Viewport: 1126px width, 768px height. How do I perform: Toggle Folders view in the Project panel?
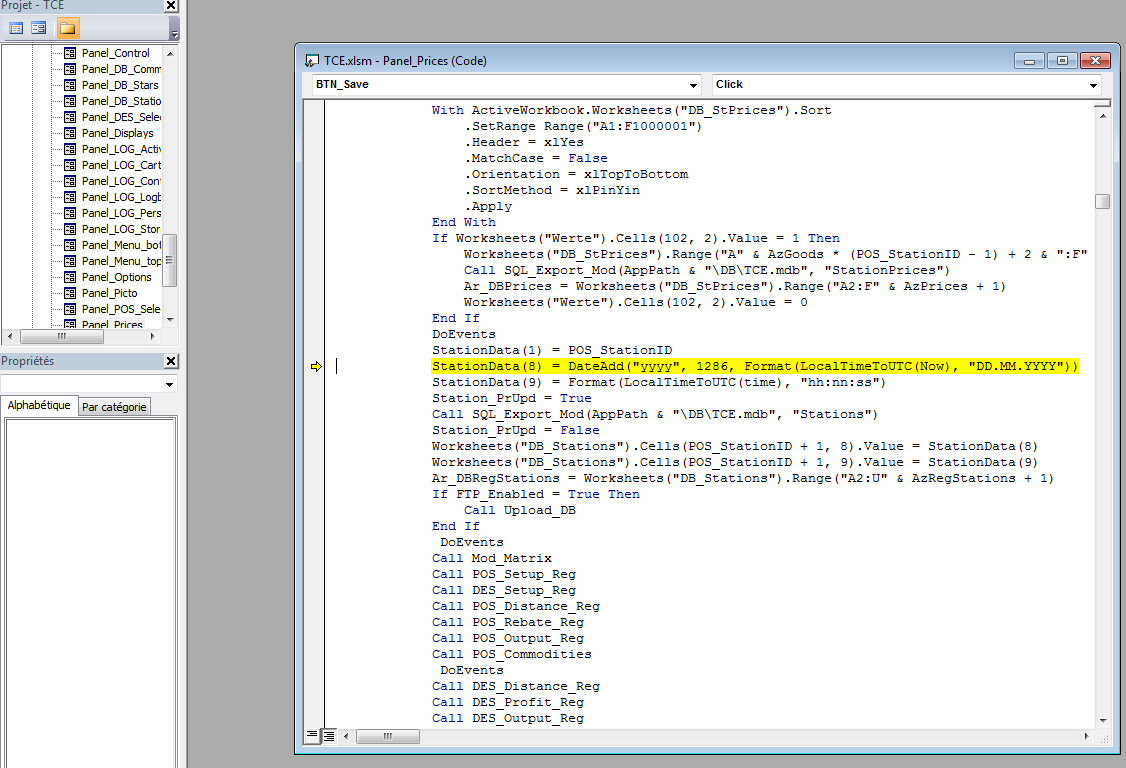68,28
